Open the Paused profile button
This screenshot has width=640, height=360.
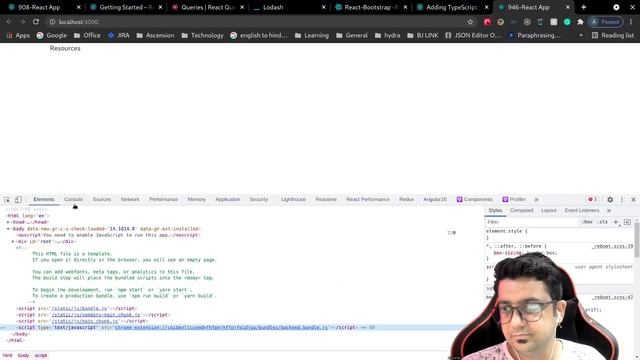click(x=605, y=22)
